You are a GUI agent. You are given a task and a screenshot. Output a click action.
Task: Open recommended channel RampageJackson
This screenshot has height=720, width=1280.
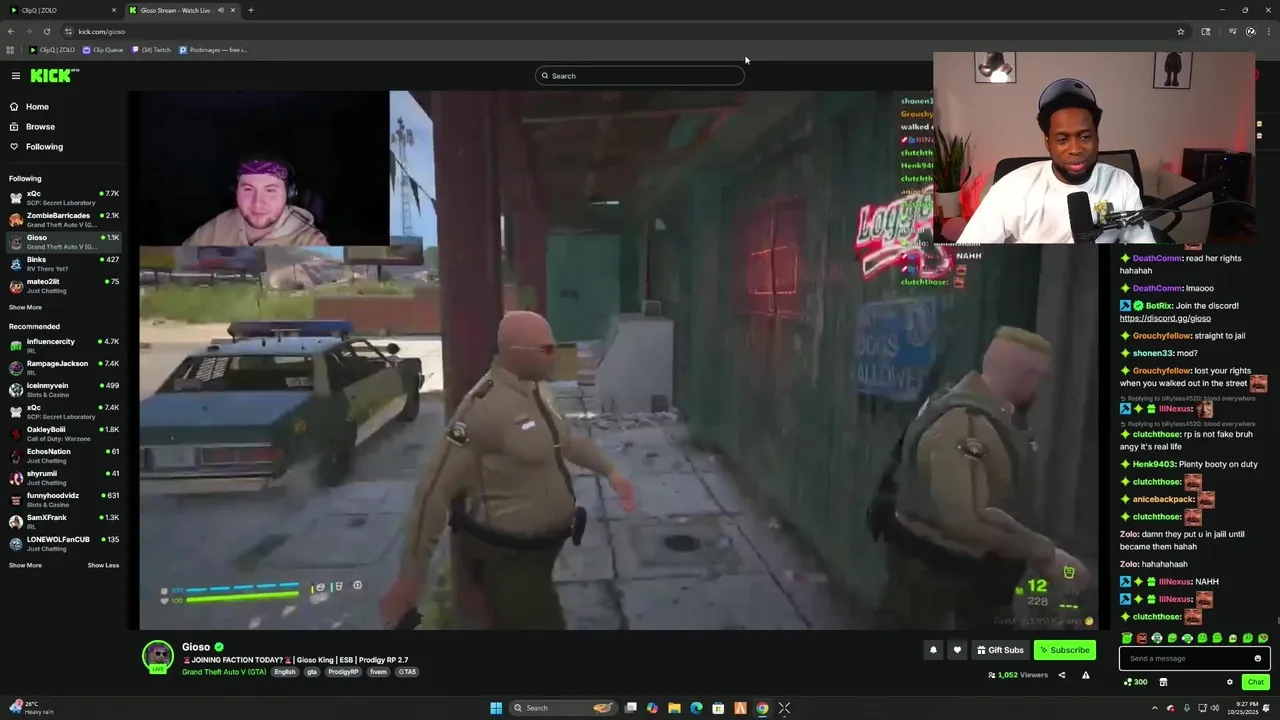pos(64,368)
